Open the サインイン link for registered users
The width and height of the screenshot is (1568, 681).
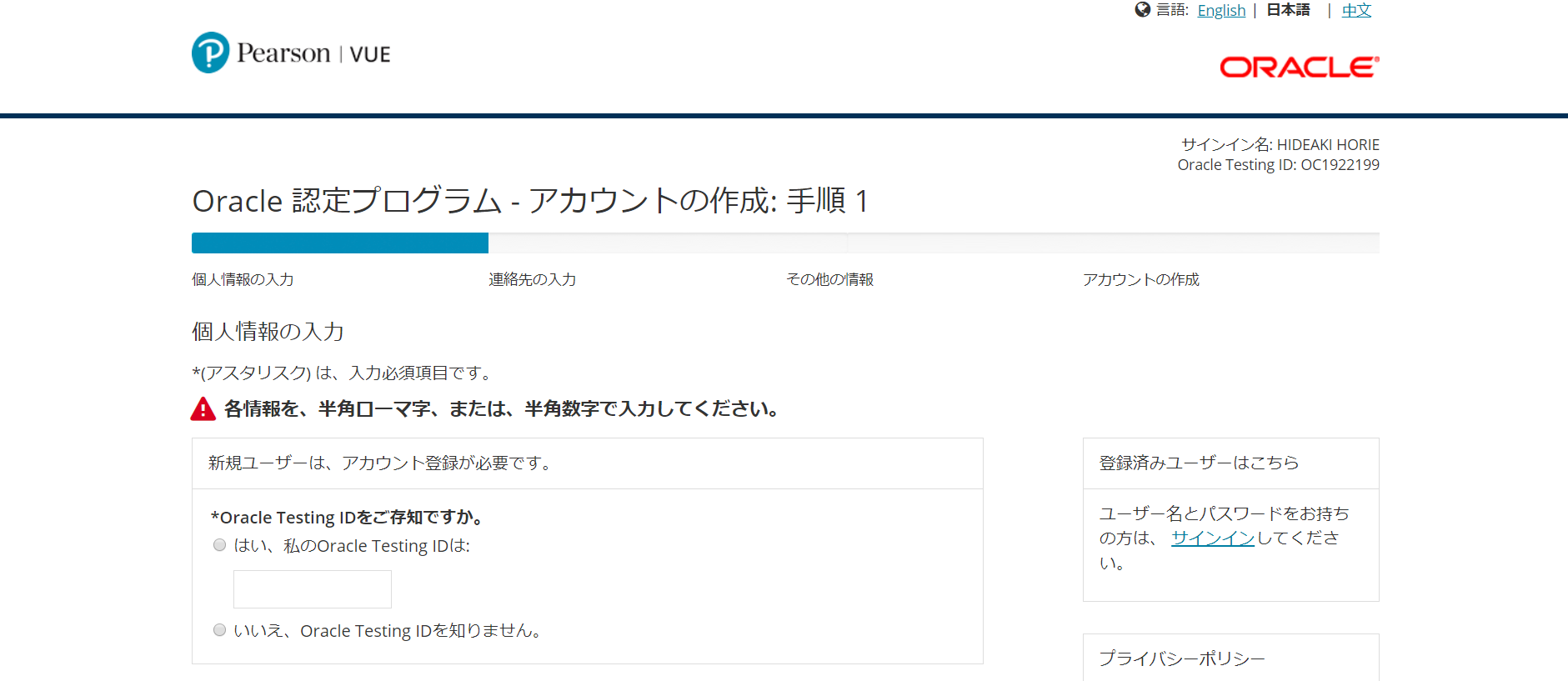tap(1212, 538)
